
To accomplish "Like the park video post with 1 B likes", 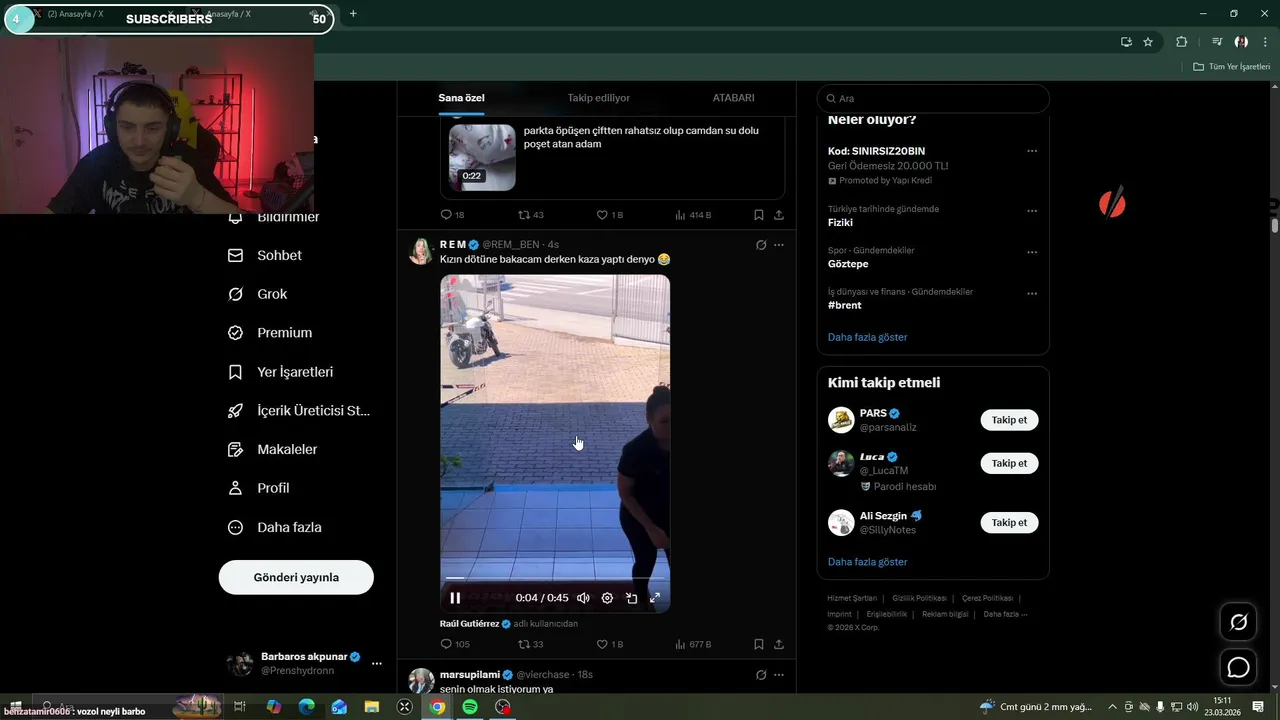I will pyautogui.click(x=610, y=215).
